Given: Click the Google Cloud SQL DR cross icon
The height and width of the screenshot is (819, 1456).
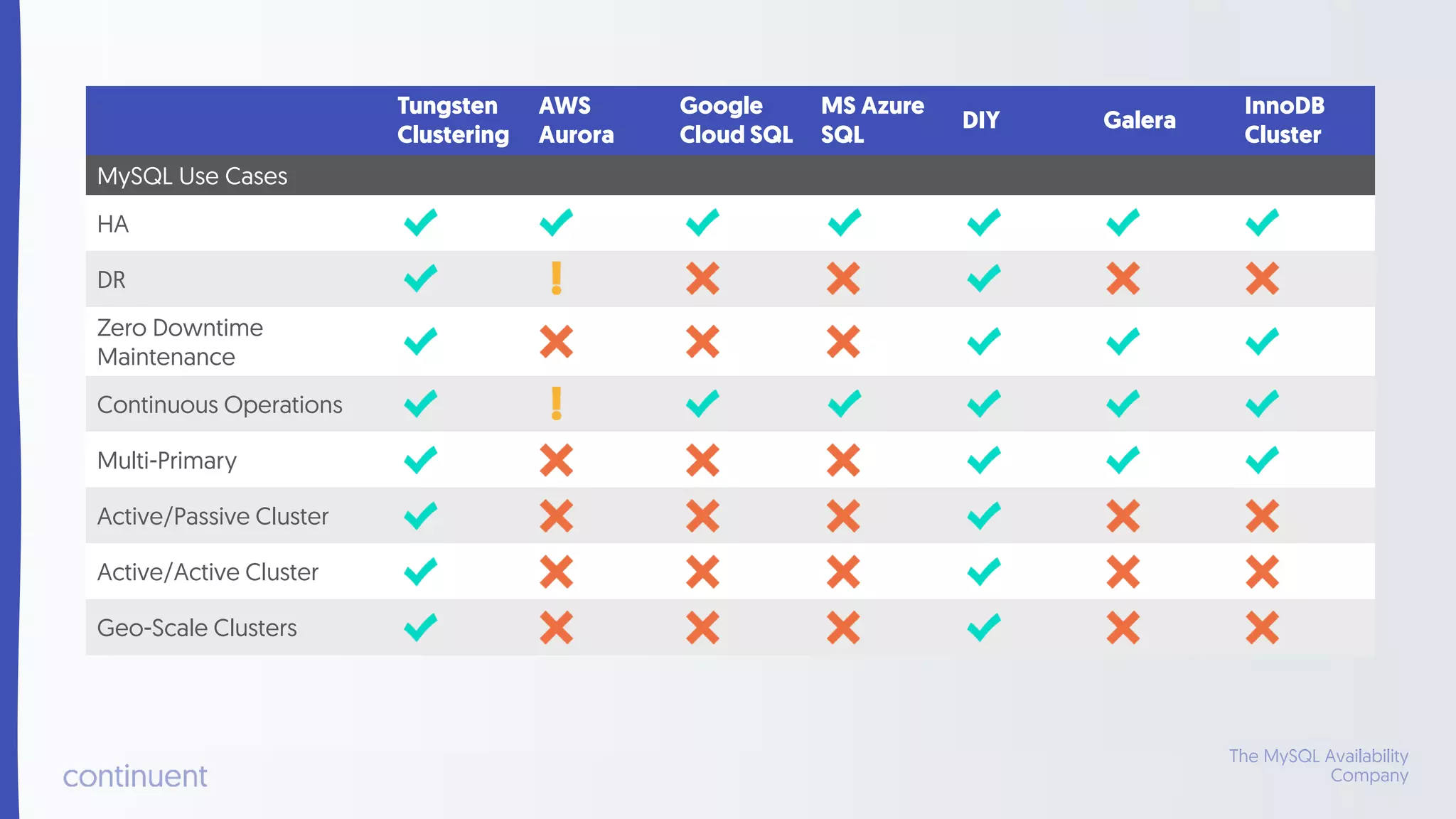Looking at the screenshot, I should click(702, 278).
